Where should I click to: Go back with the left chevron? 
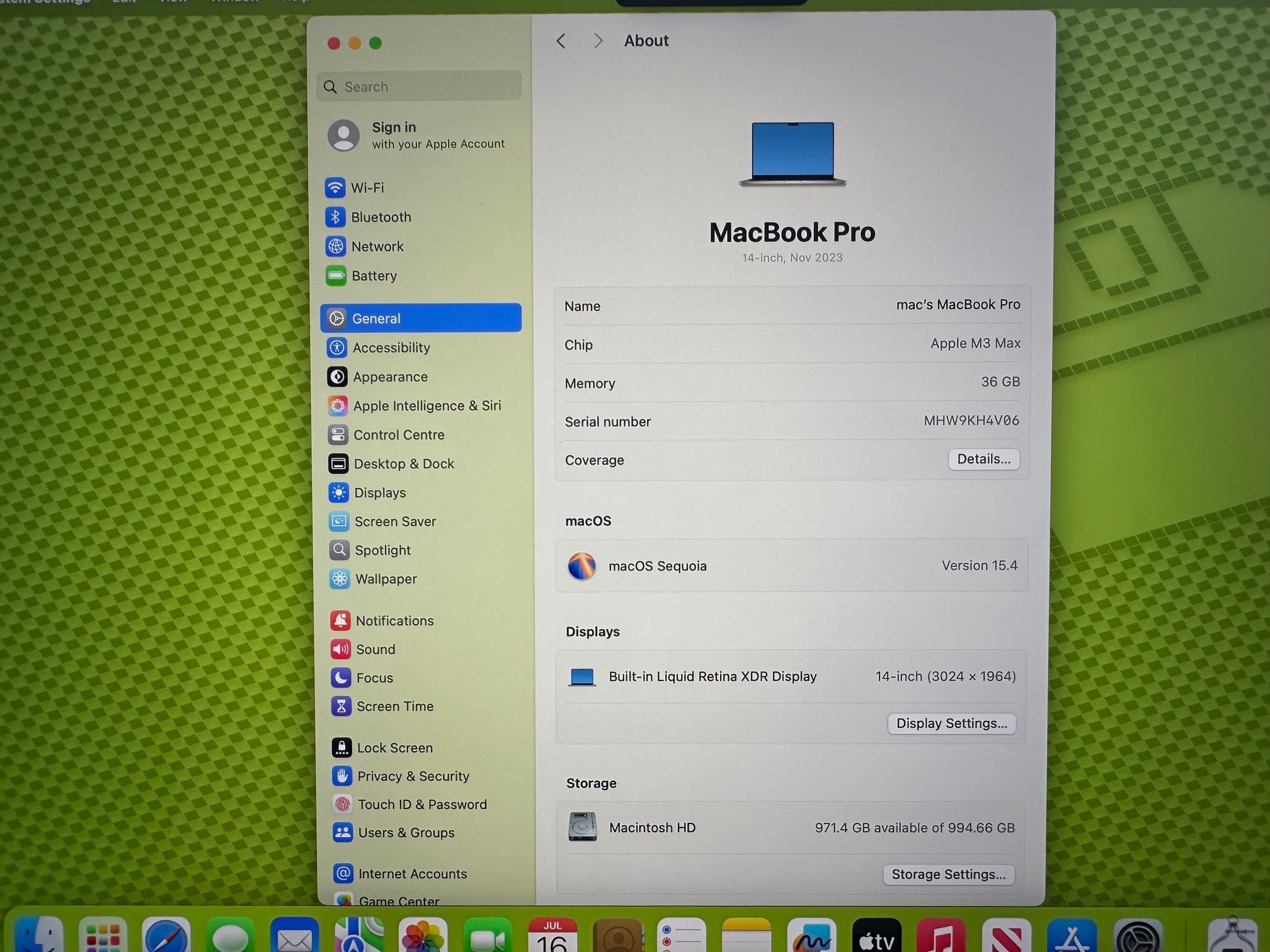(561, 41)
